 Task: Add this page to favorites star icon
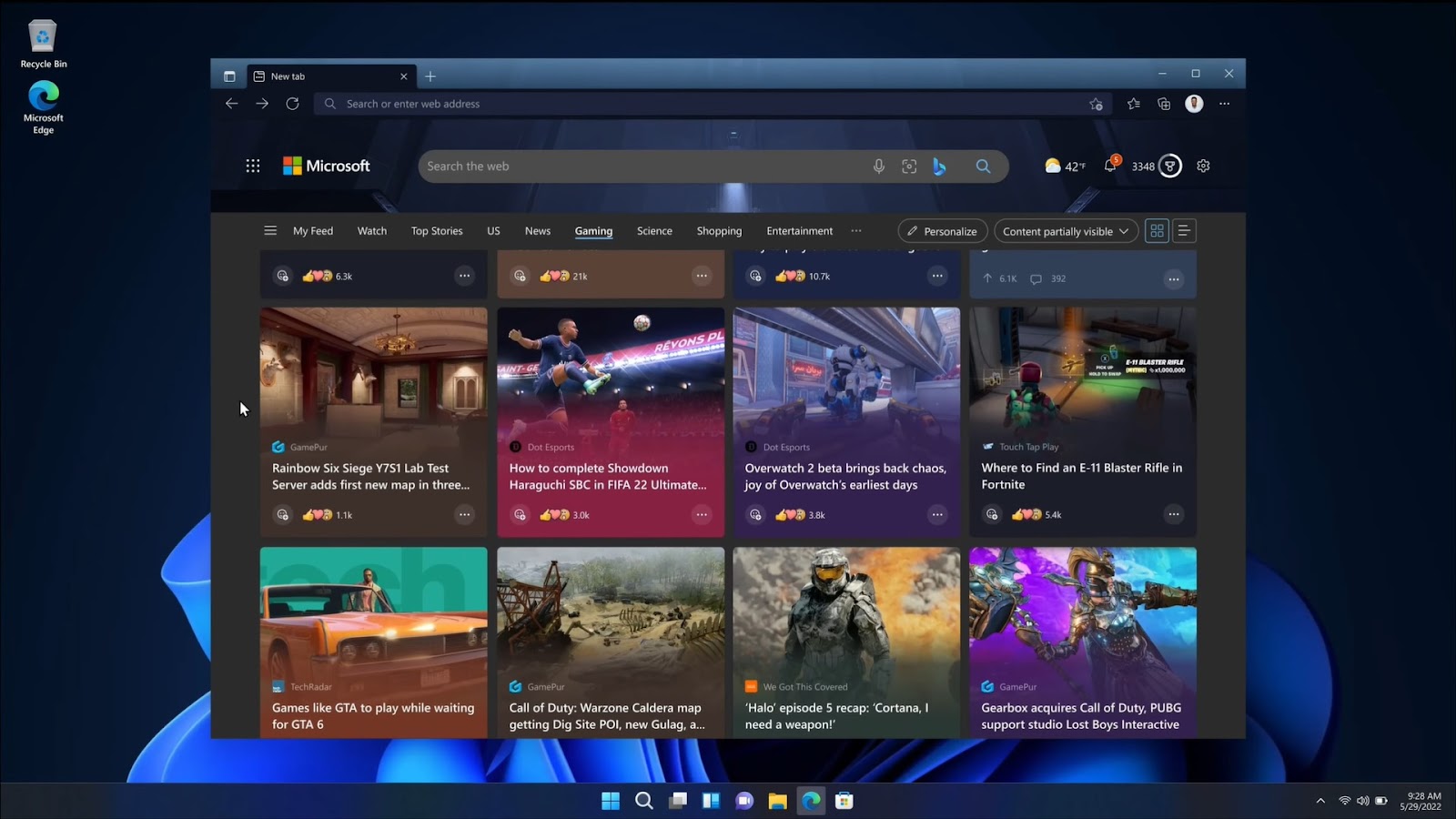pos(1096,104)
